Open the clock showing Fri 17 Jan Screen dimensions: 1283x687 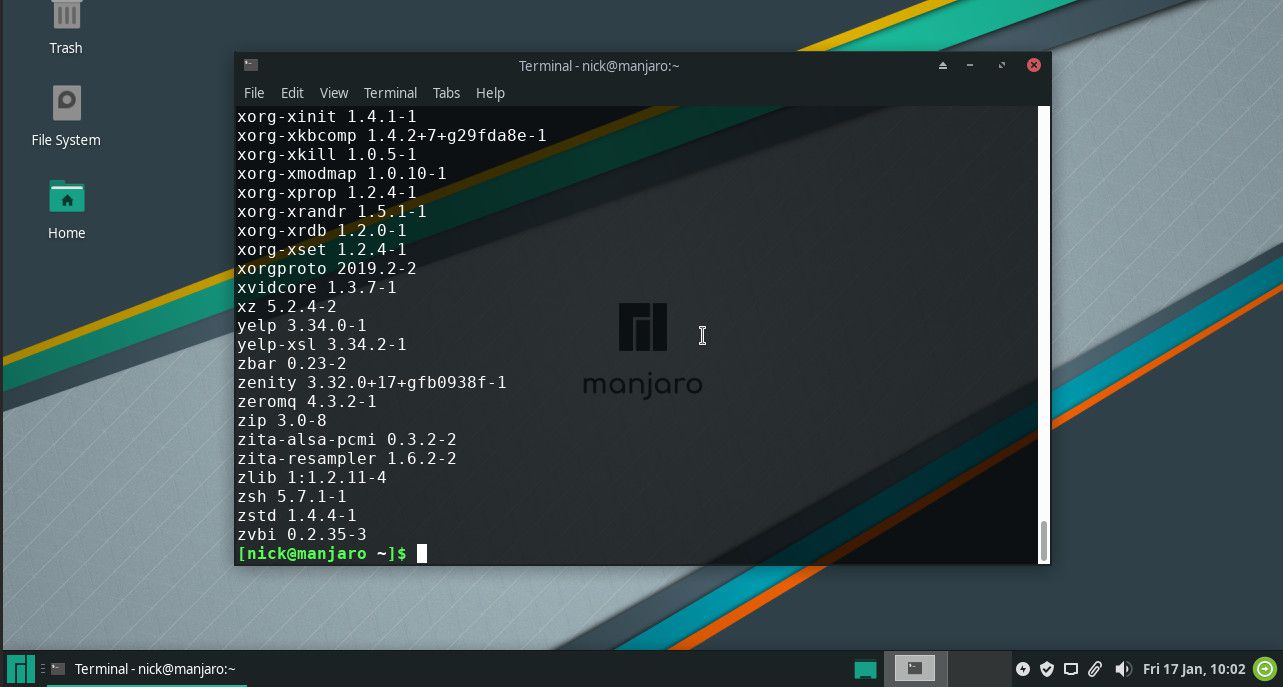(1193, 669)
